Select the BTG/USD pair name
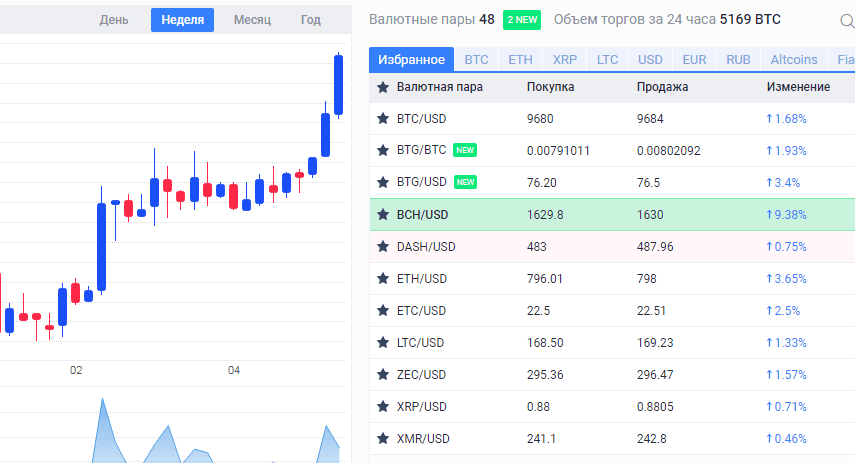Image resolution: width=855 pixels, height=463 pixels. [422, 182]
